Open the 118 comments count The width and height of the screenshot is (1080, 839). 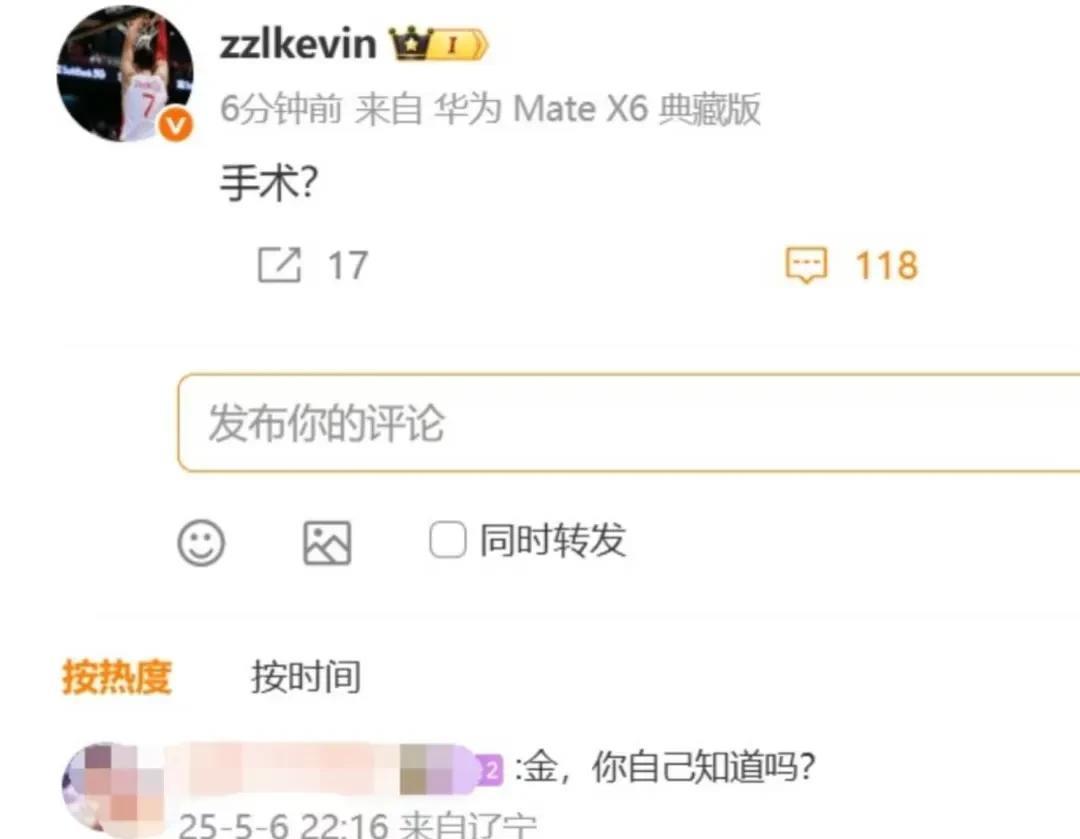click(x=886, y=265)
